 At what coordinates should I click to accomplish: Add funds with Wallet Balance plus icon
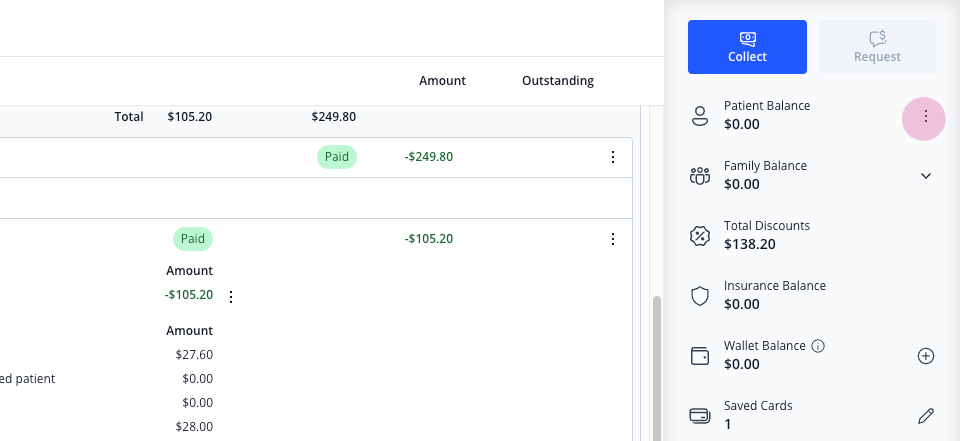pyautogui.click(x=926, y=356)
